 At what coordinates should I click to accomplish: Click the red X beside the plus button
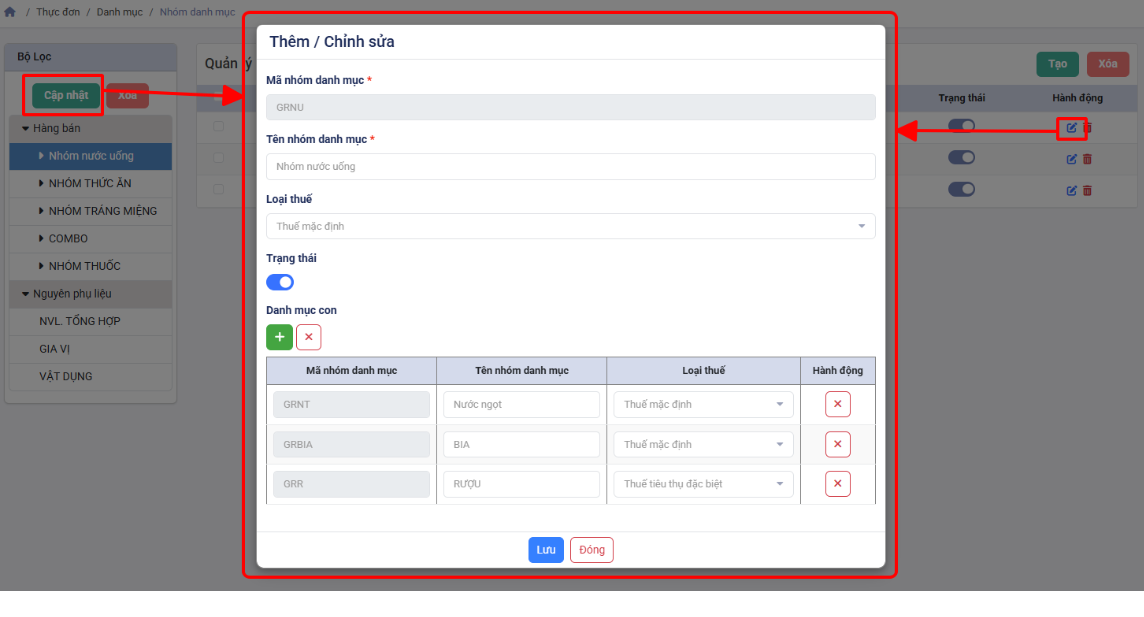click(308, 337)
